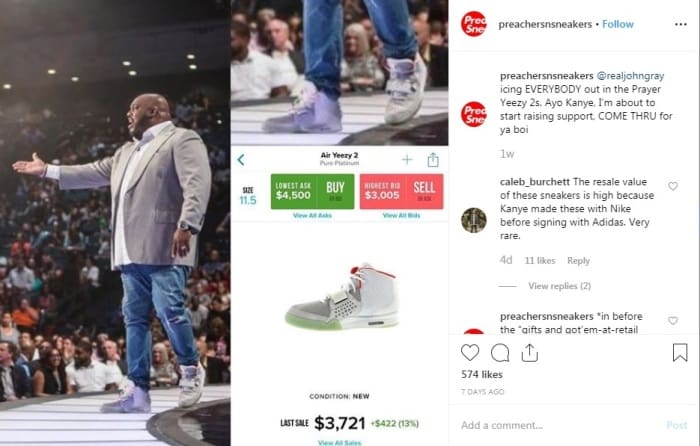Image resolution: width=700 pixels, height=446 pixels.
Task: Open comment bubble icon under post
Action: click(500, 353)
